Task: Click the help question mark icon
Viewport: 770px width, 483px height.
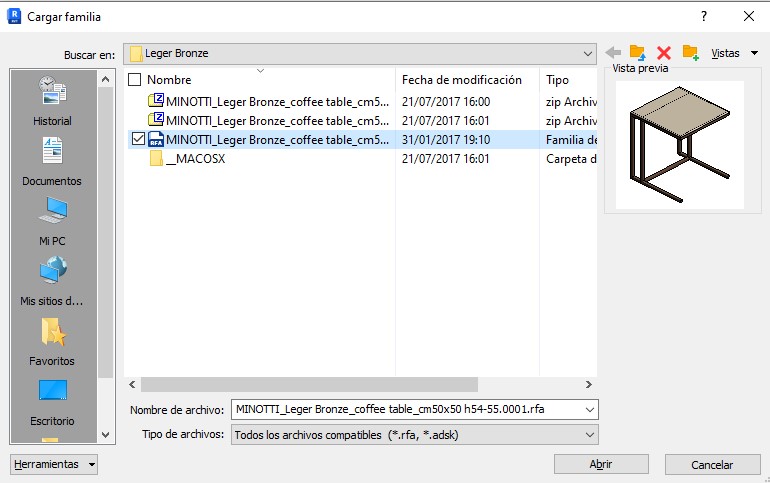Action: coord(704,17)
